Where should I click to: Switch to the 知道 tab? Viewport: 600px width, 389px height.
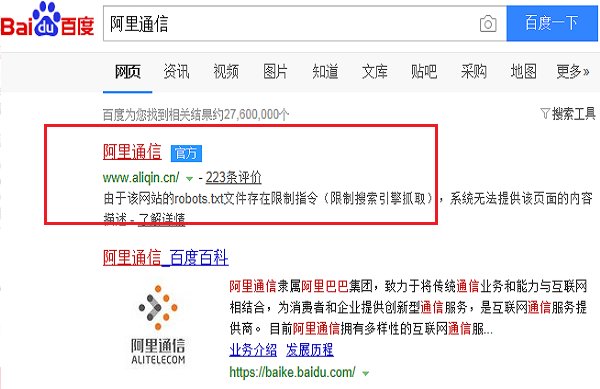point(325,72)
